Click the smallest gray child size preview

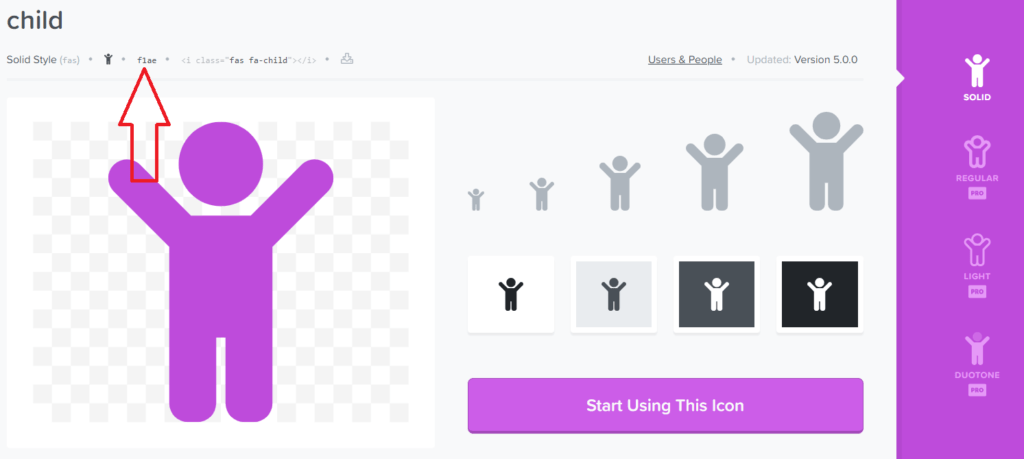tap(476, 200)
